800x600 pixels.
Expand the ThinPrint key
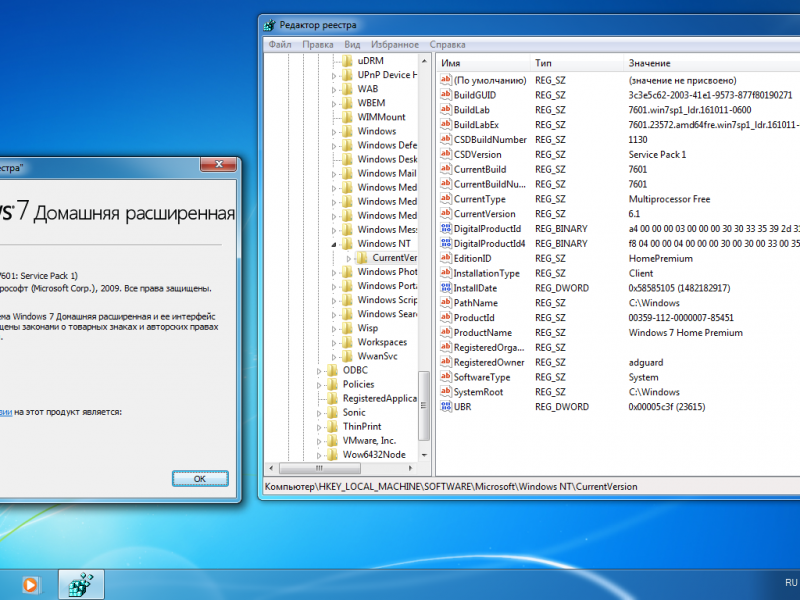click(x=319, y=428)
